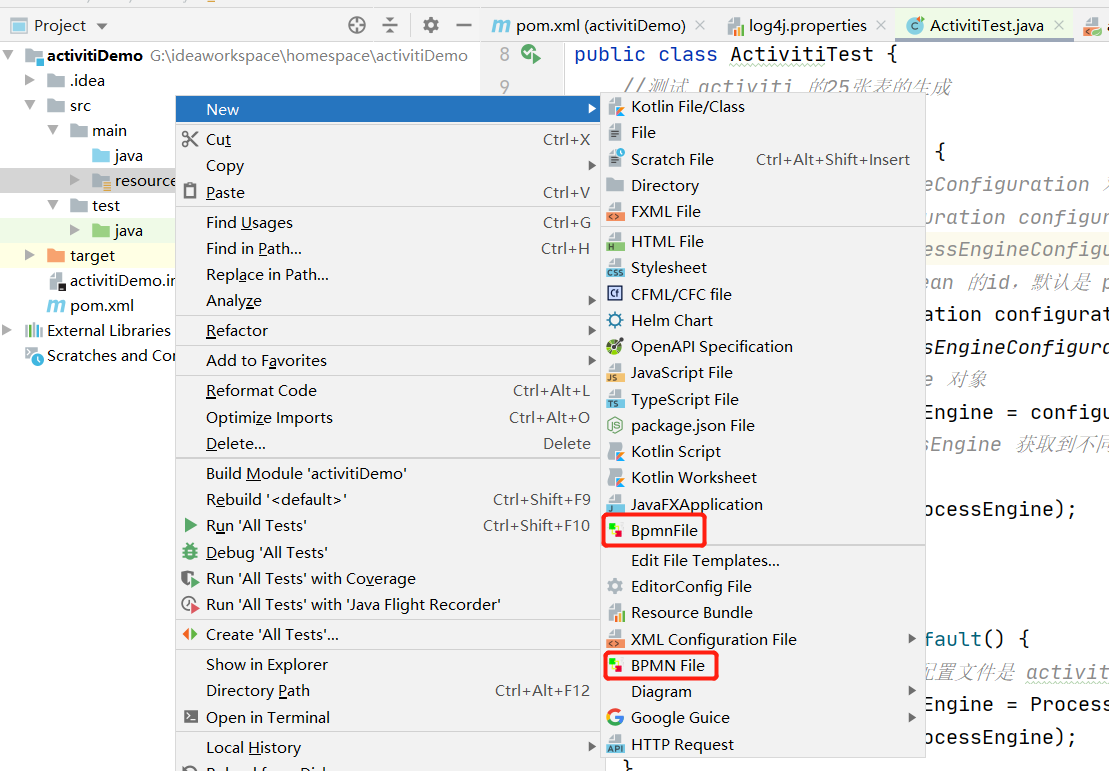Click the JavaScript File icon
Screen dimensions: 1109x771
(x=616, y=373)
